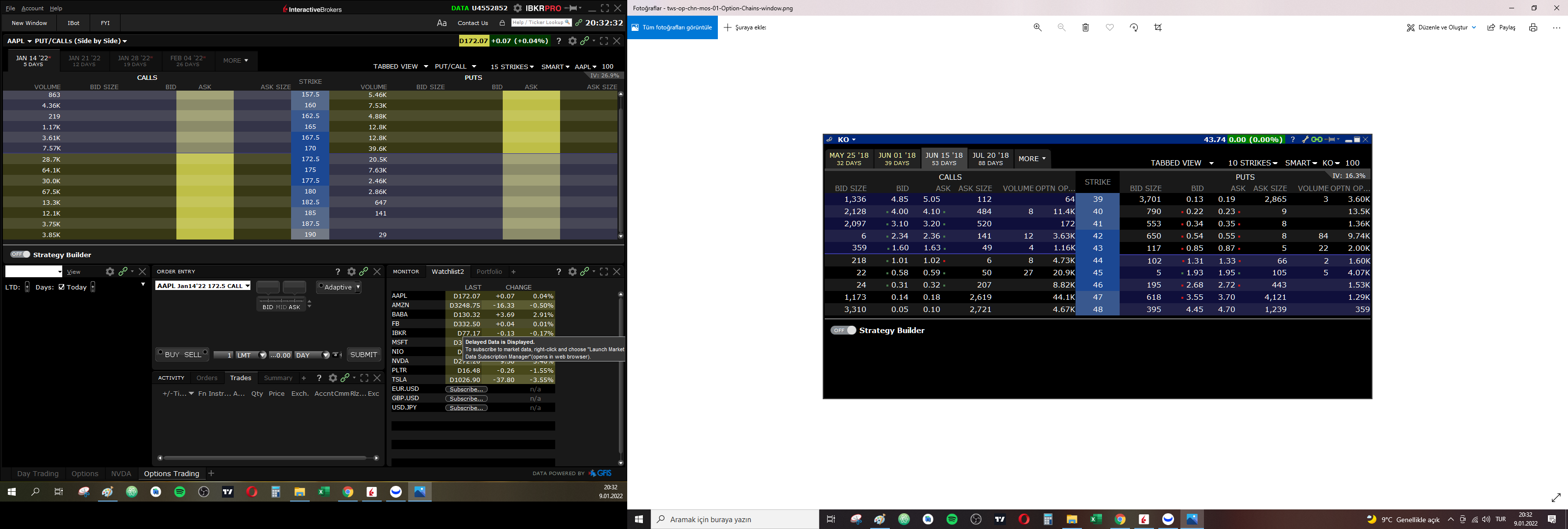1568x529 pixels.
Task: Toggle Strategy Builder switch in KO photo
Action: pyautogui.click(x=843, y=330)
